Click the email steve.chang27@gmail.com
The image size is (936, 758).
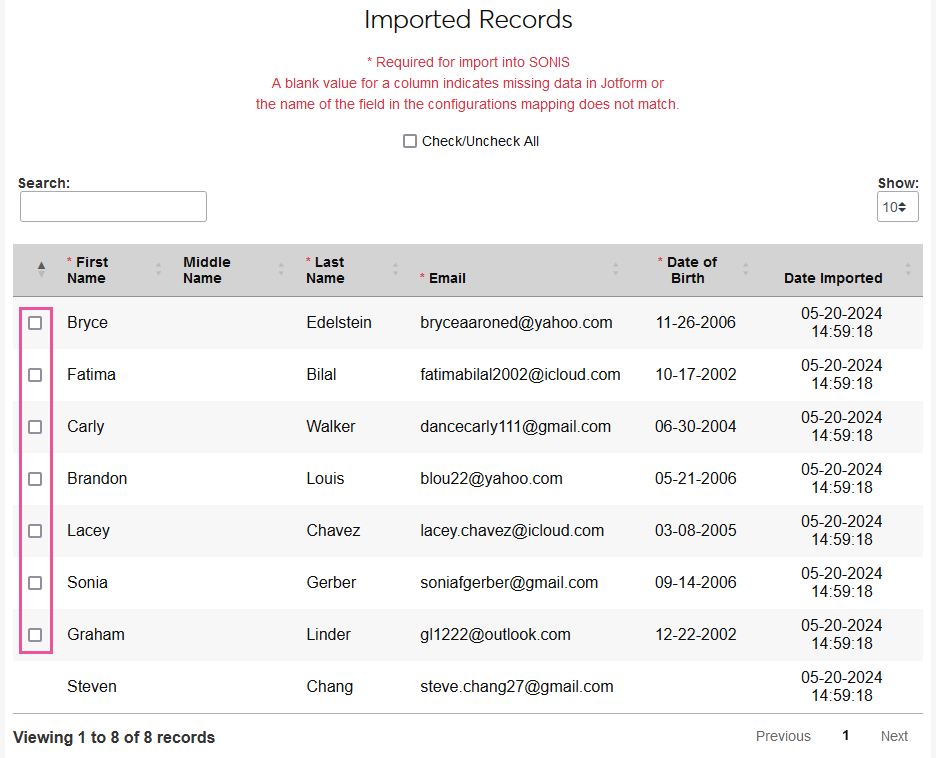[x=516, y=687]
